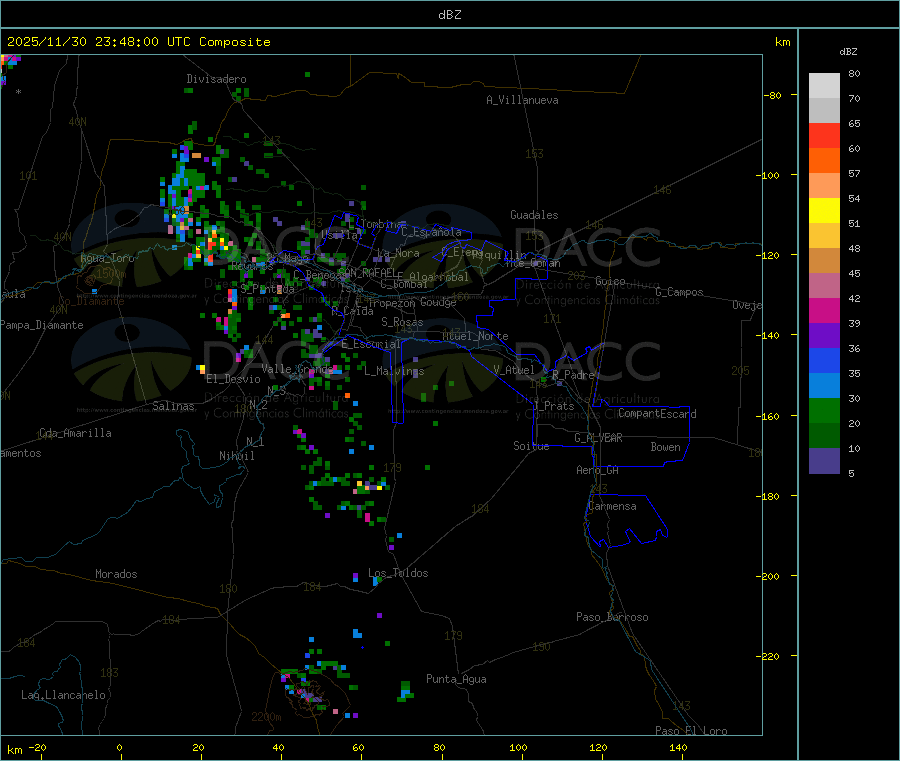Click the -80 km vertical axis tick label
The height and width of the screenshot is (761, 900).
click(773, 95)
